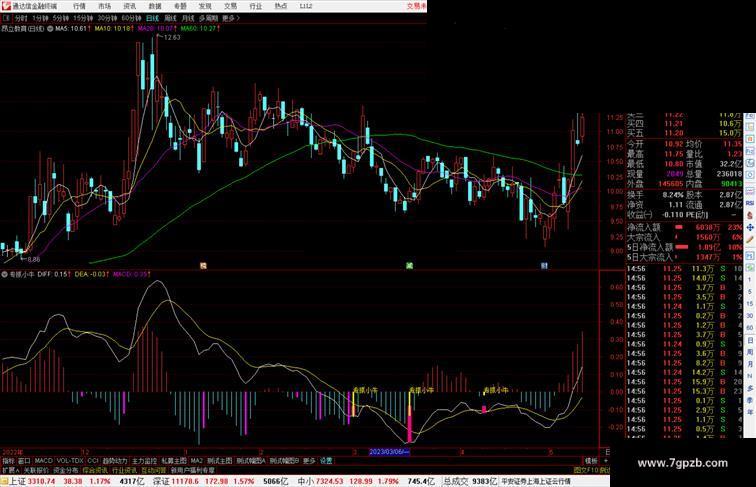The image size is (756, 487).
Task: Click the round icon beside MA5 label
Action: click(x=50, y=29)
